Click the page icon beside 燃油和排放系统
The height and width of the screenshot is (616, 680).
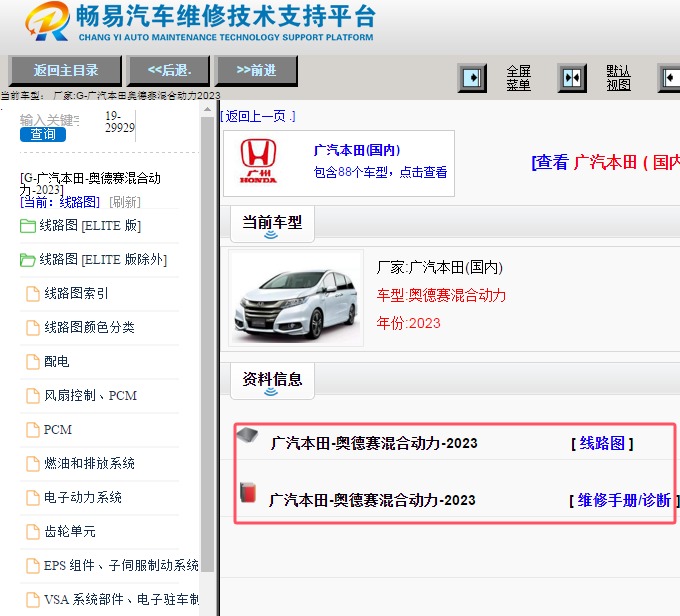click(33, 463)
